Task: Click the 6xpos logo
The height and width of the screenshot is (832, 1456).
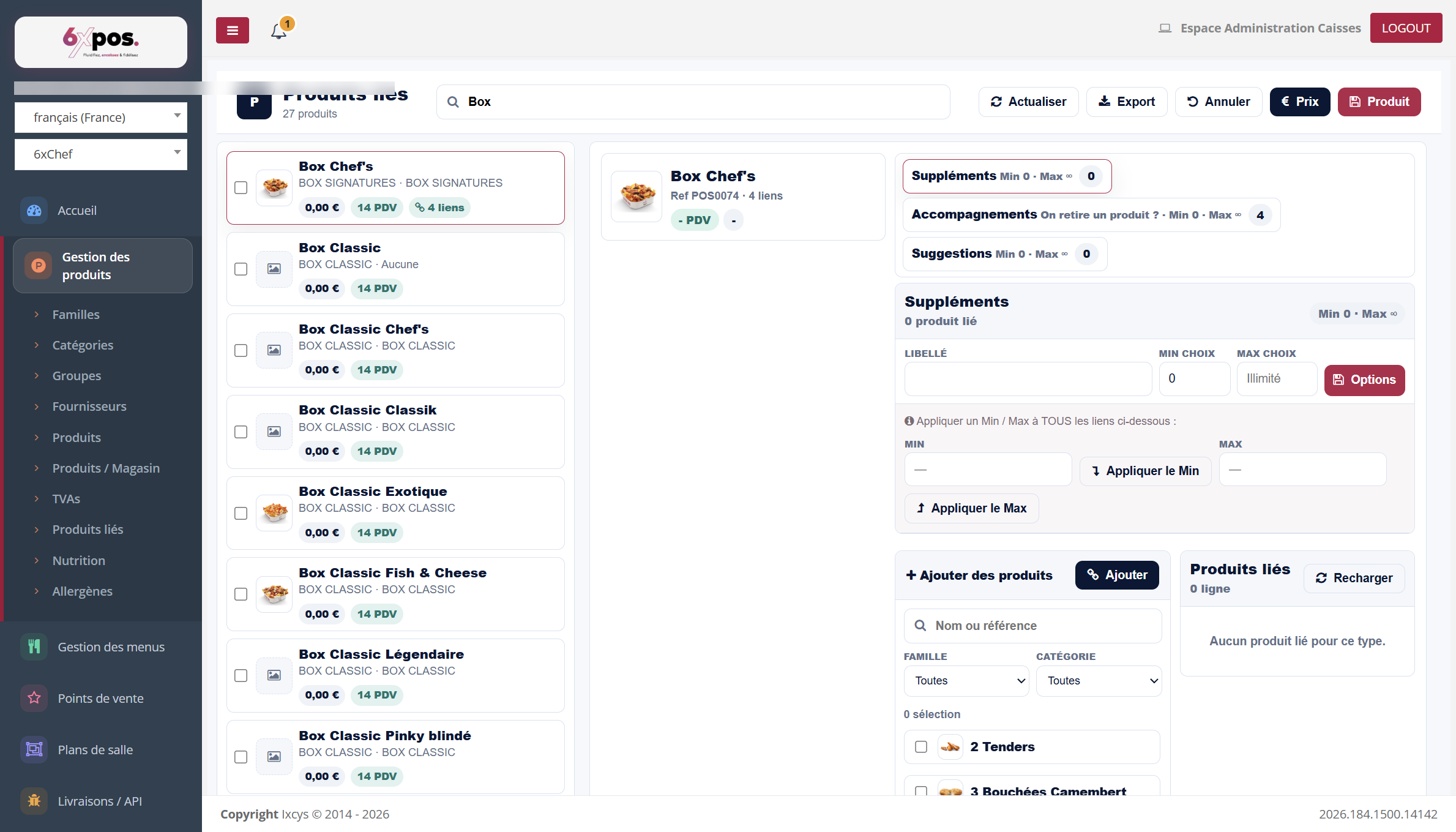Action: coord(101,42)
